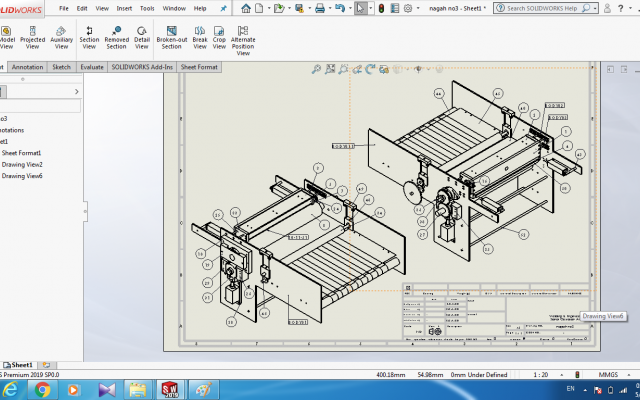Activate the Select cursor tool
640x400 pixels.
pyautogui.click(x=360, y=8)
